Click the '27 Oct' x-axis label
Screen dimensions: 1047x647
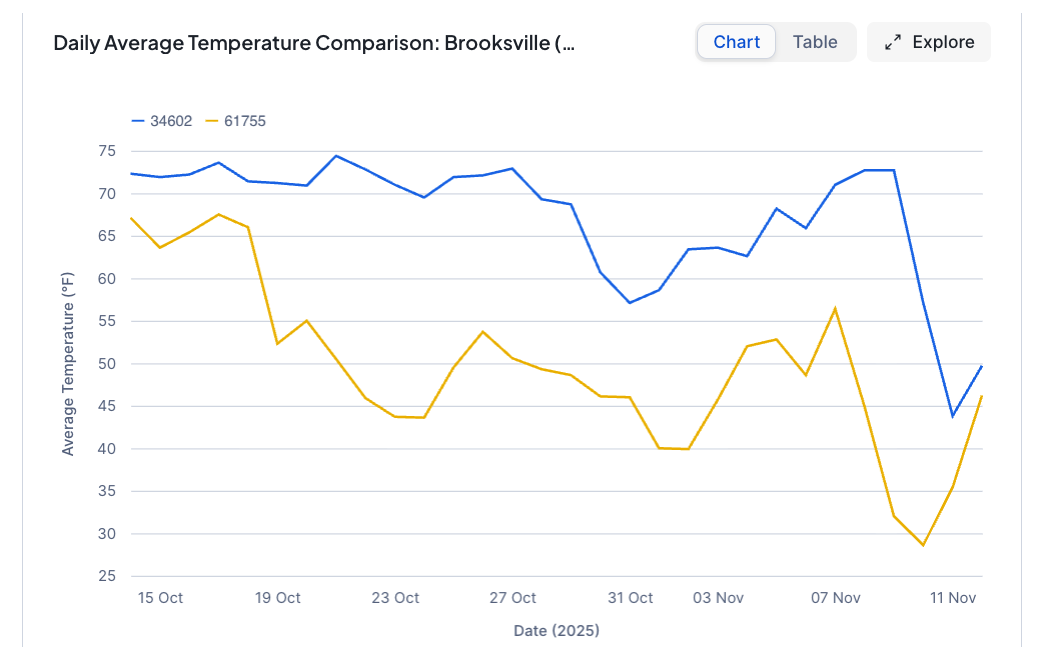[x=512, y=598]
